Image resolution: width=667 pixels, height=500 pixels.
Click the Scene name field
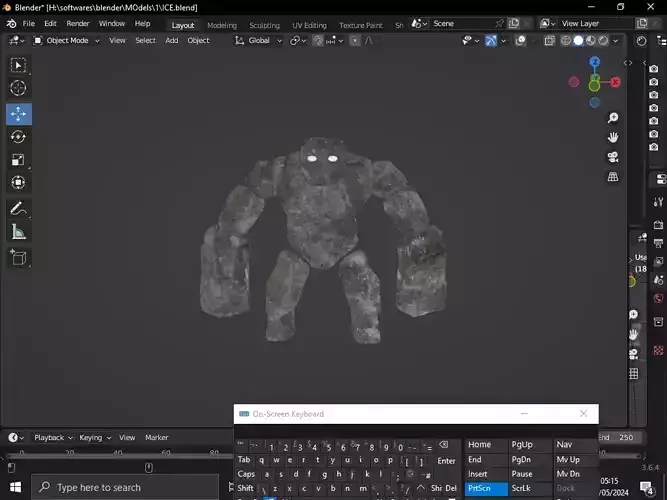tap(462, 24)
